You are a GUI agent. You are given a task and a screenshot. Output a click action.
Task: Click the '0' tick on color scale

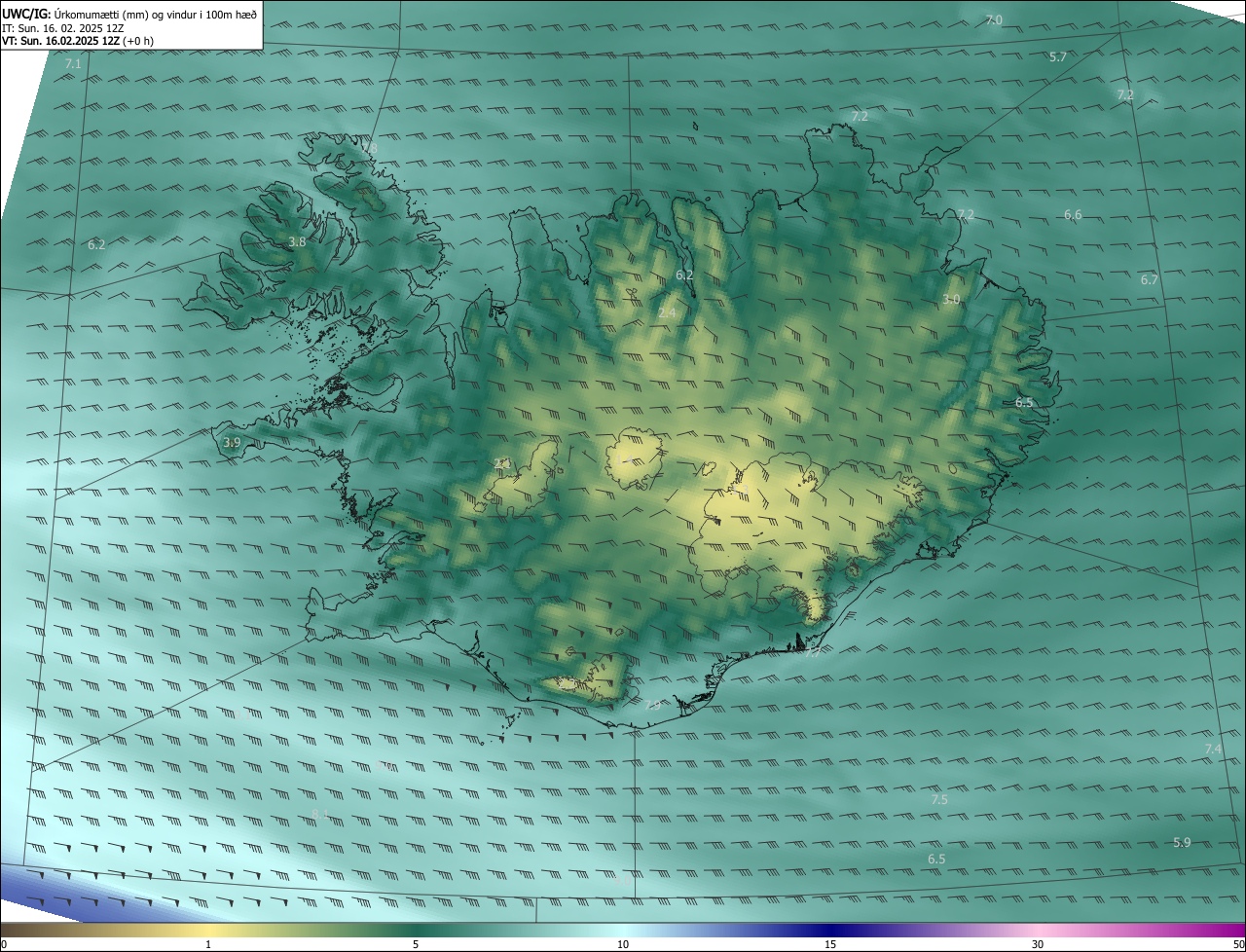[x=4, y=944]
